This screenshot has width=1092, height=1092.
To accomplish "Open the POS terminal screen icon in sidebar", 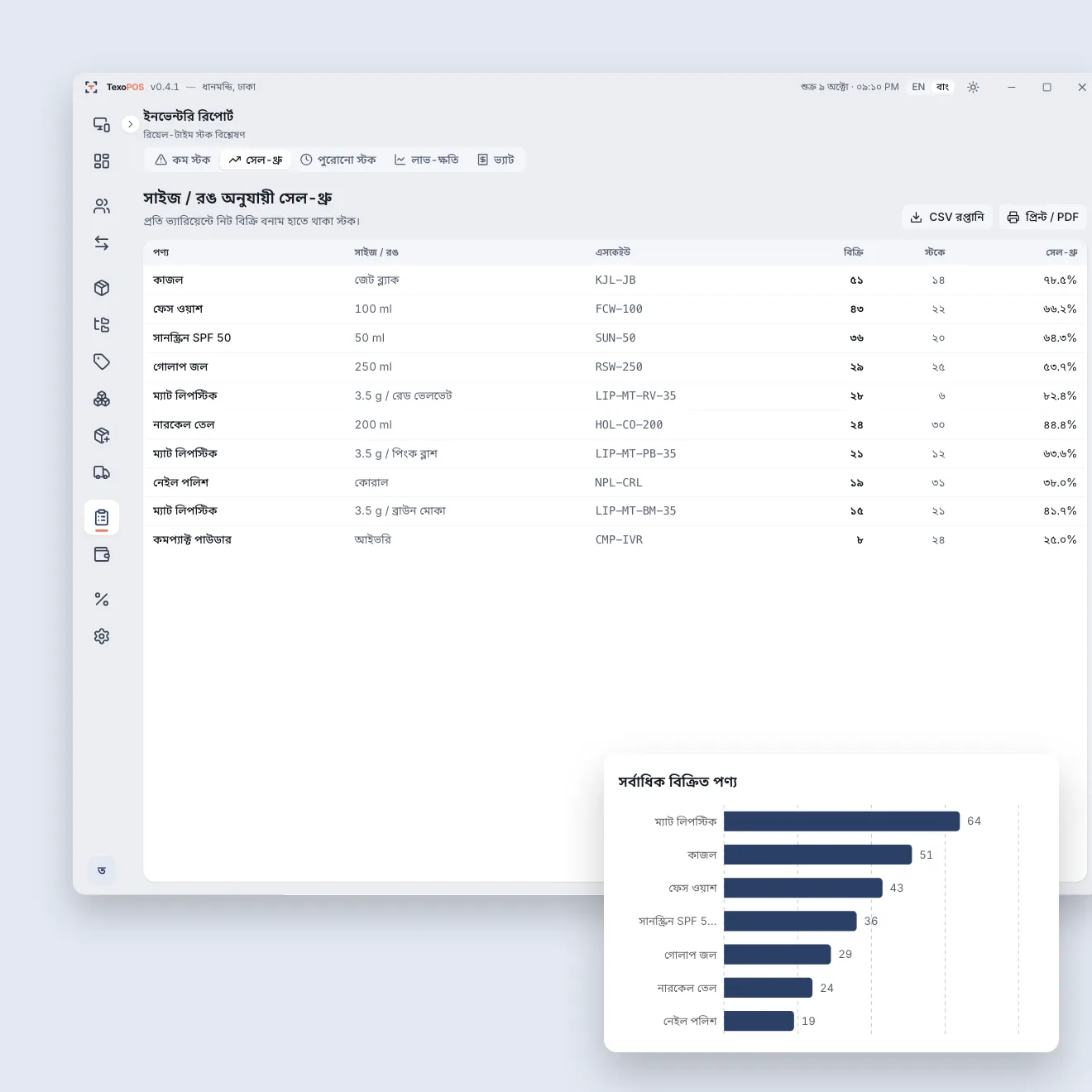I will tap(102, 124).
